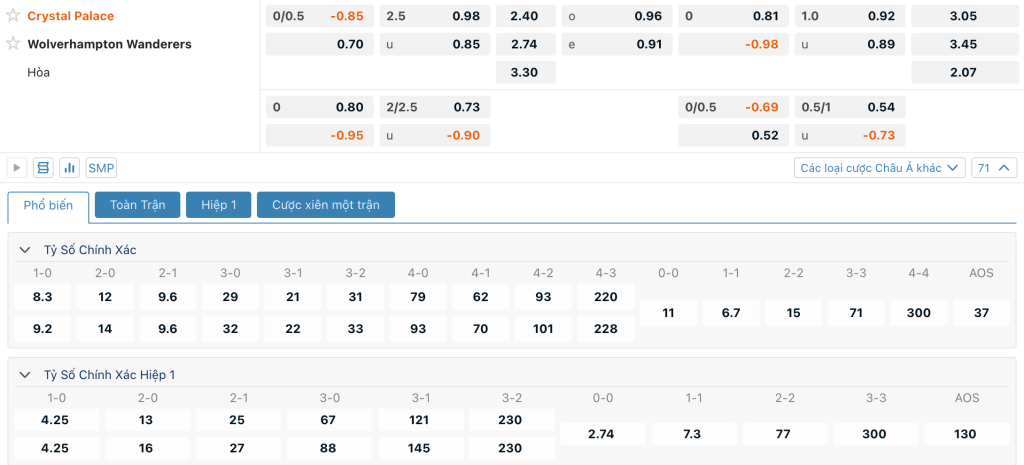Open the Các loại cược Châu Á khác dropdown

[880, 168]
